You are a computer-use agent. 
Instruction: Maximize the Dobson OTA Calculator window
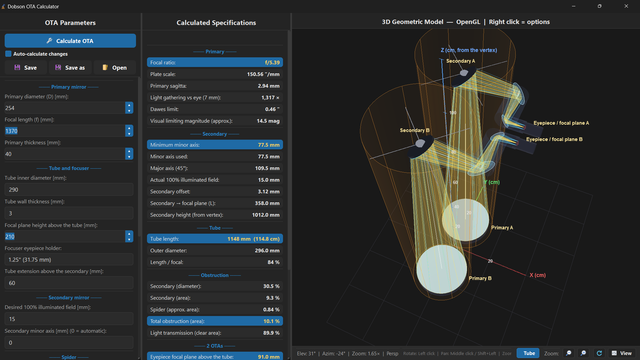pyautogui.click(x=599, y=6)
